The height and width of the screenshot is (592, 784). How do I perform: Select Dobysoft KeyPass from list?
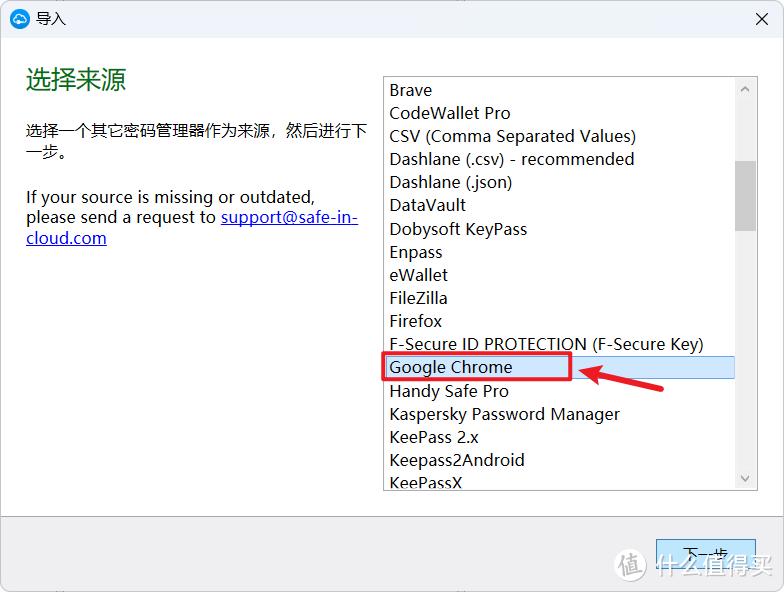458,229
